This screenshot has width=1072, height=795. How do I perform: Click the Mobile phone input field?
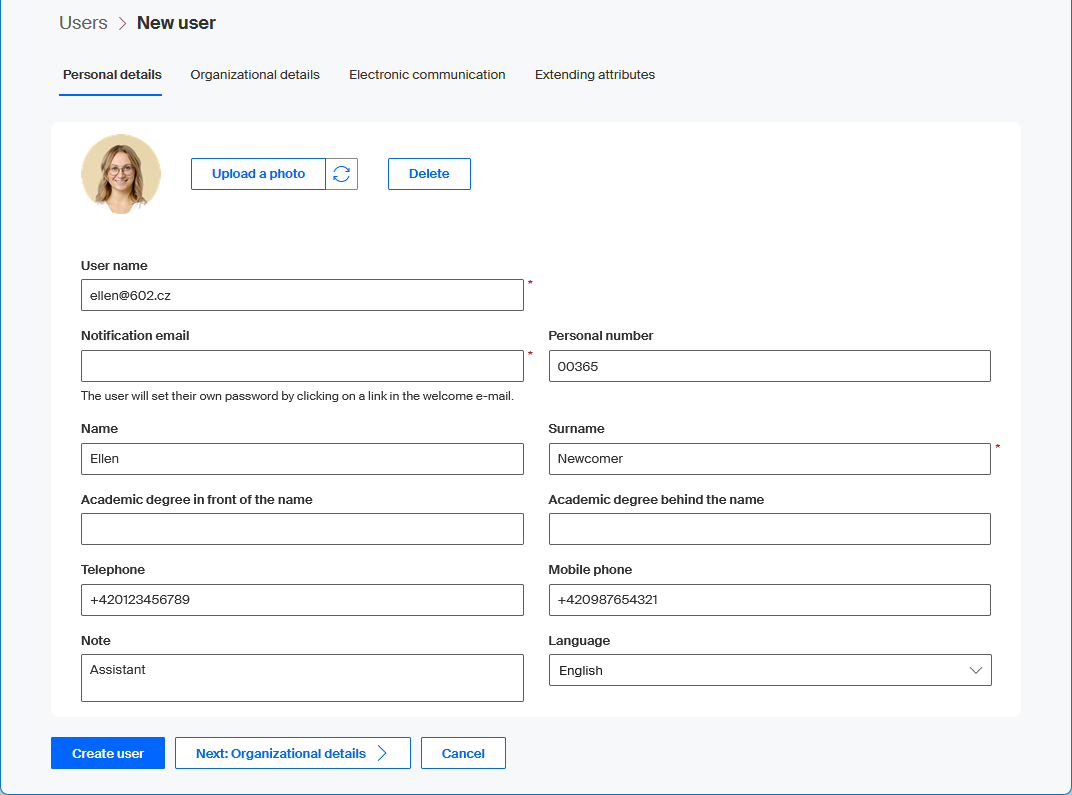coord(769,600)
